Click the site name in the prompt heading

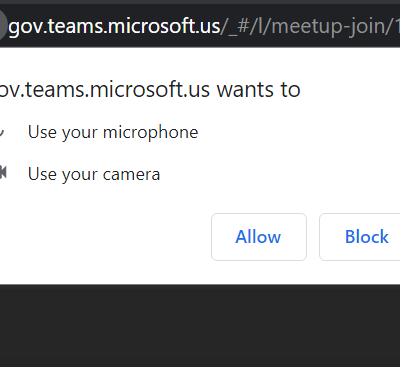coord(105,89)
